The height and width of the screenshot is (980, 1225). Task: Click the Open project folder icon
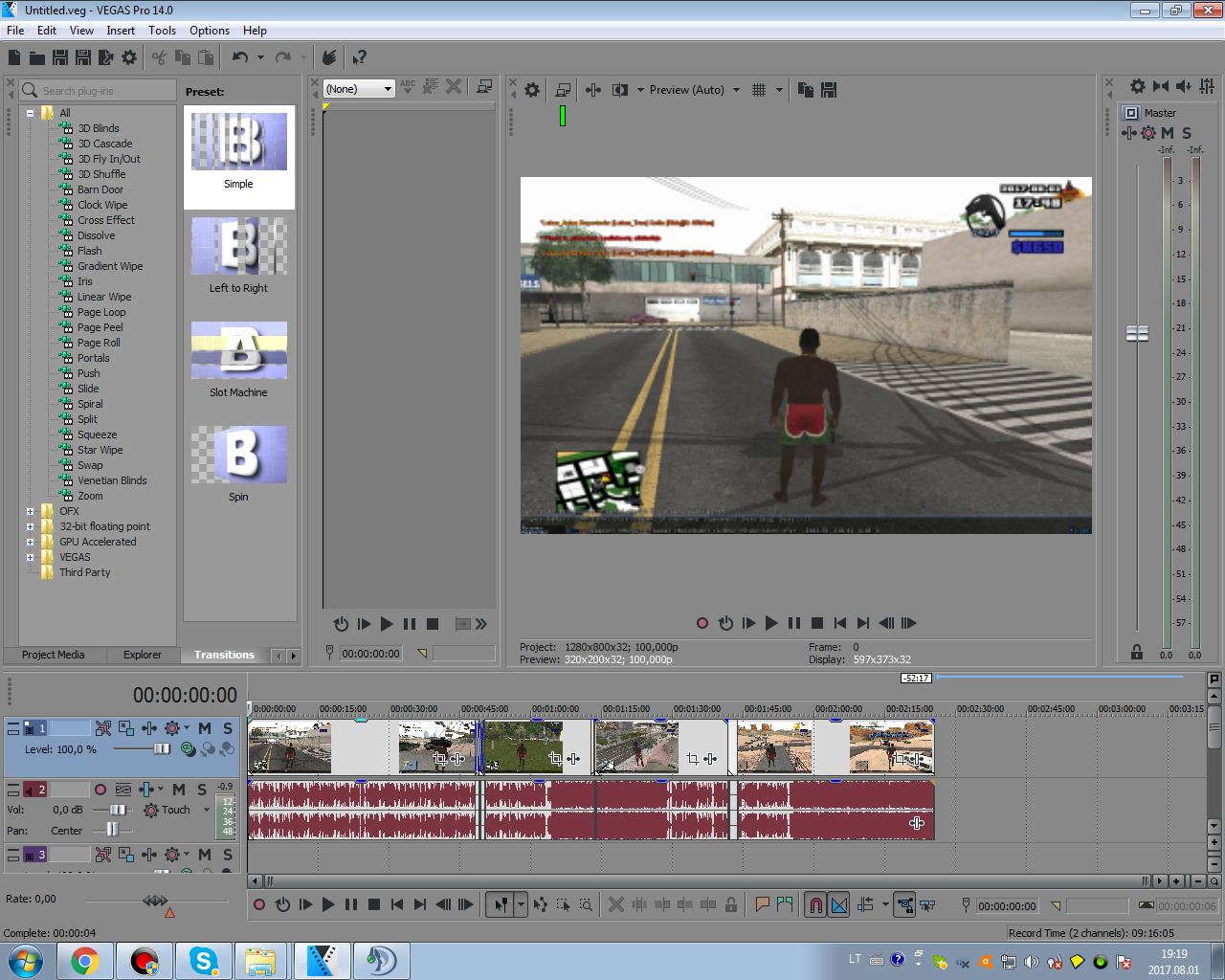pyautogui.click(x=37, y=57)
